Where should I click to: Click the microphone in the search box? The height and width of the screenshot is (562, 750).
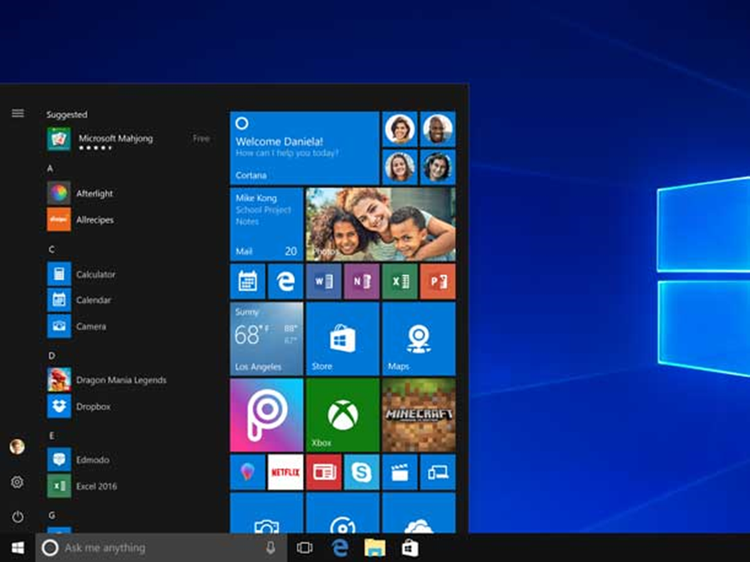pos(270,548)
